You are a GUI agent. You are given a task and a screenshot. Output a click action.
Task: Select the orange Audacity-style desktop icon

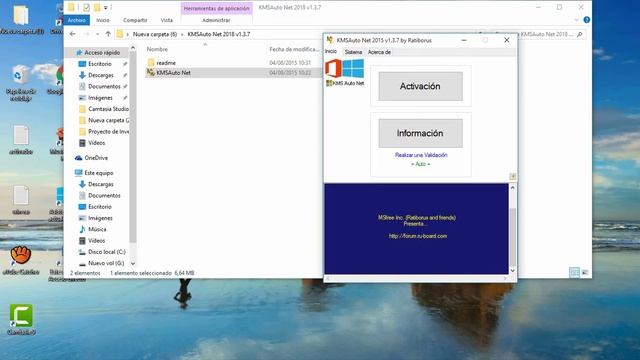[21, 260]
